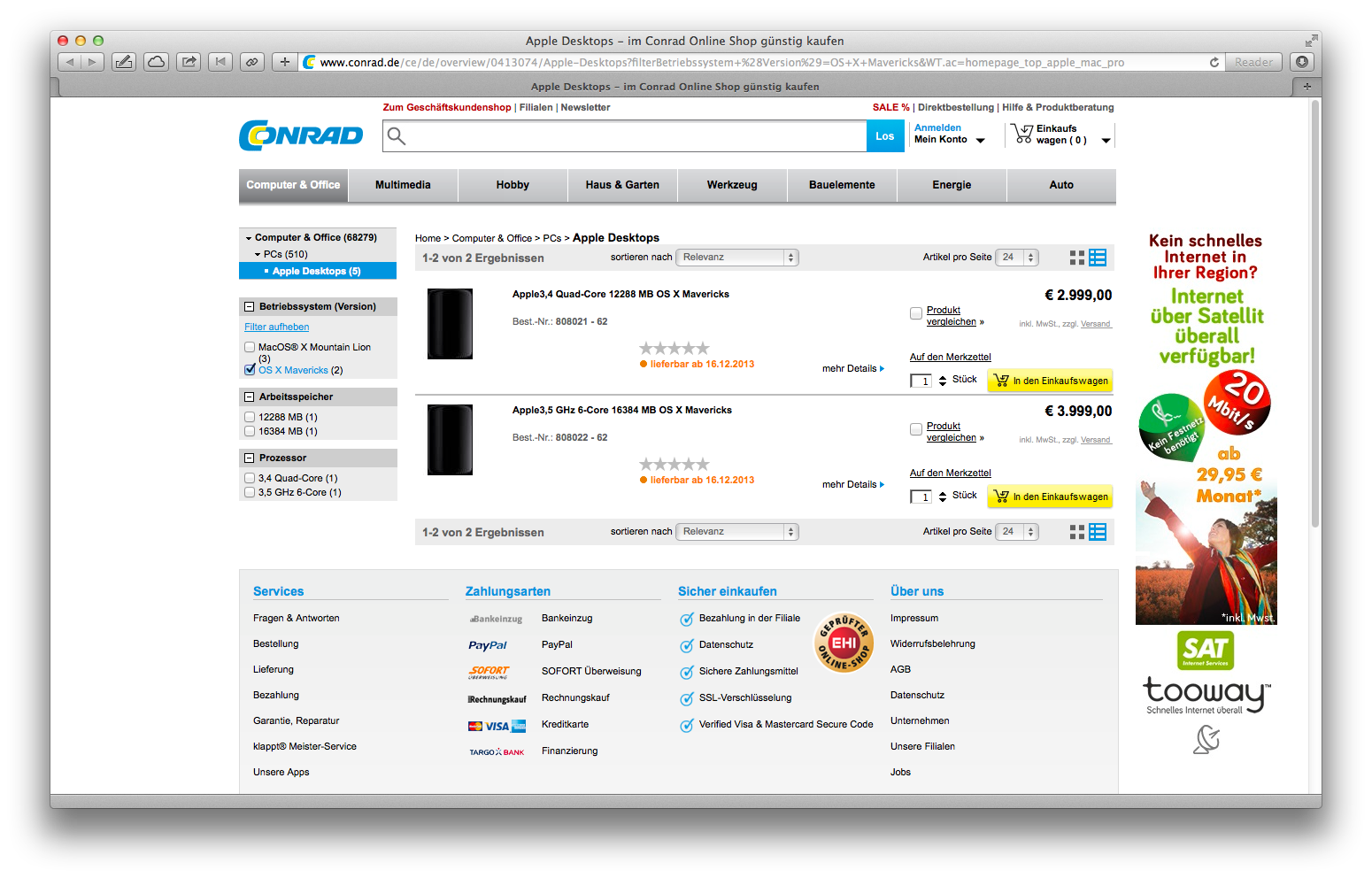Switch to grid view at top results bar
This screenshot has height=878, width=1372.
coord(1077,258)
